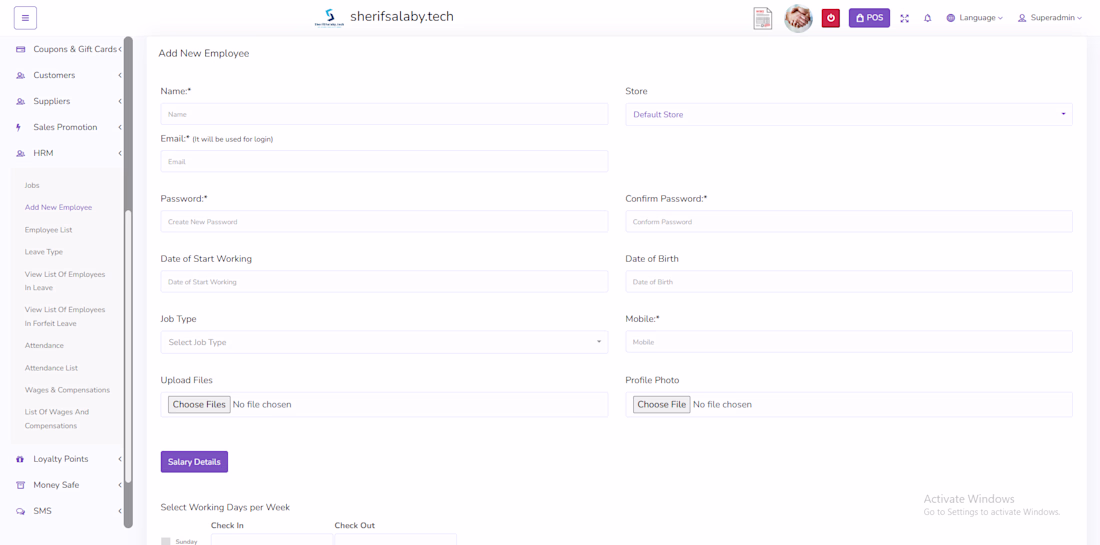Open Jobs under HRM
1100x545 pixels.
coord(32,185)
